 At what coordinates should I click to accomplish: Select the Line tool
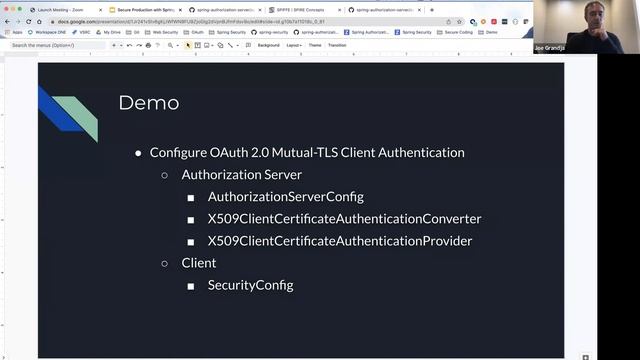230,45
